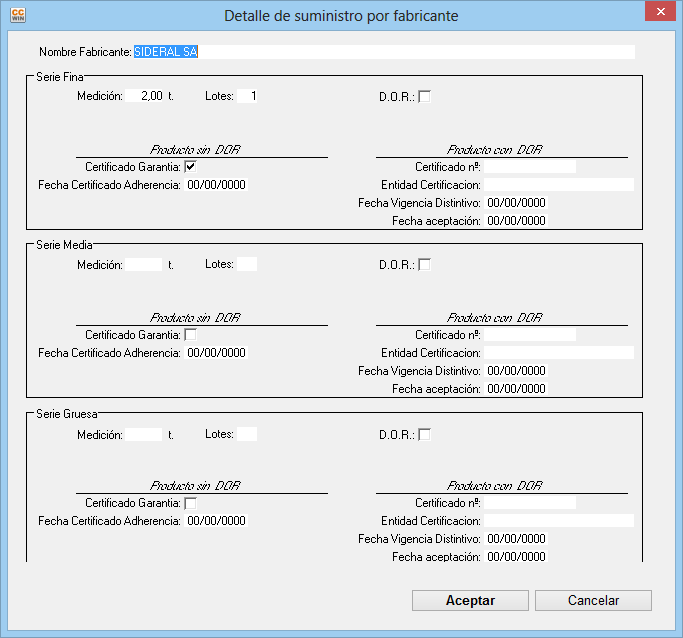683x638 pixels.
Task: Edit Fecha Certificado Adherencia in Serie Media
Action: [216, 353]
